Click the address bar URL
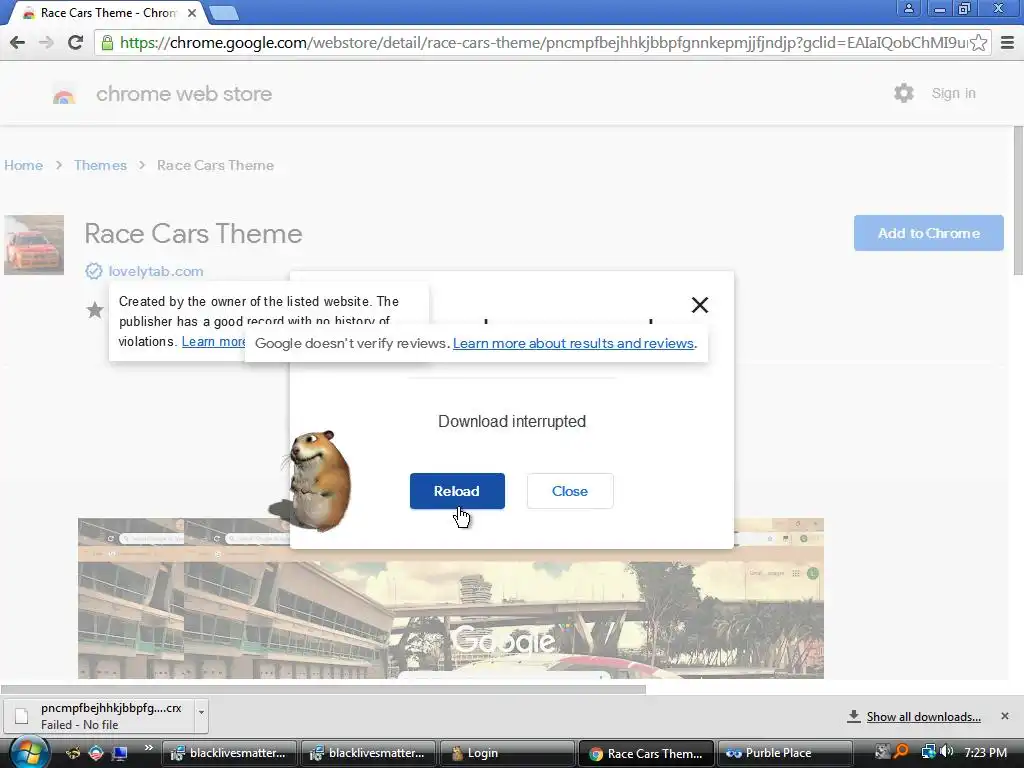Screen dimensions: 1024x768 542,43
